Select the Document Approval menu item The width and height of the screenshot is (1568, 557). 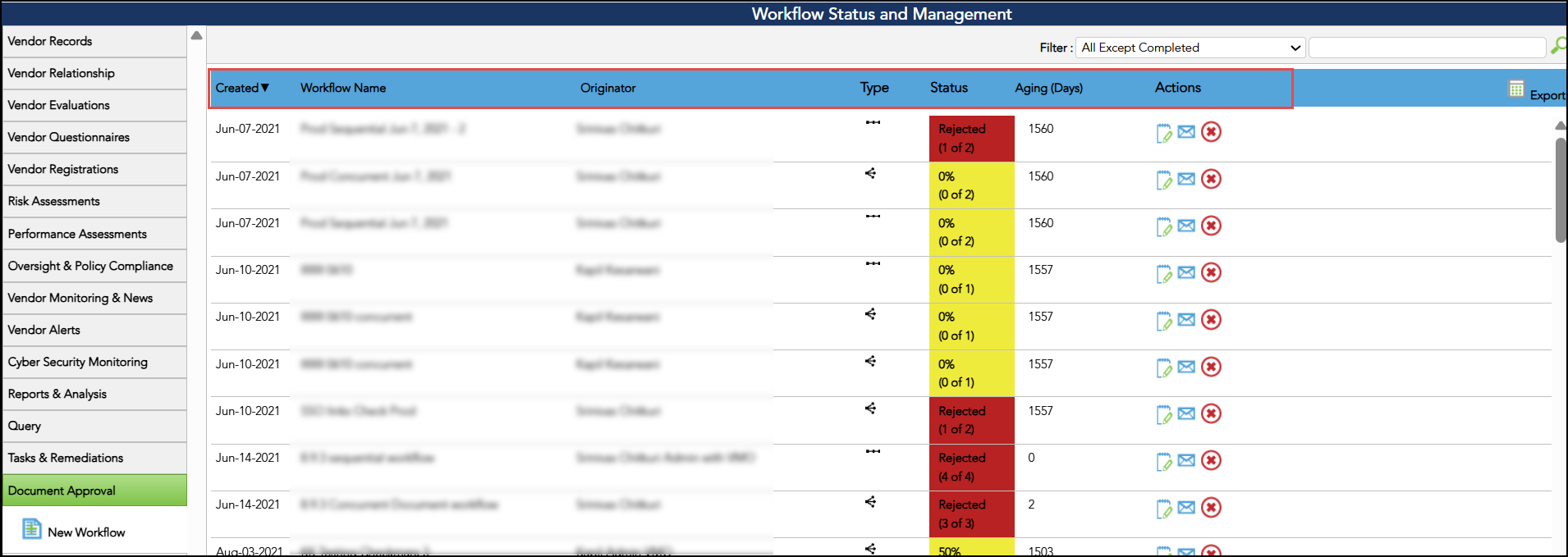[62, 491]
